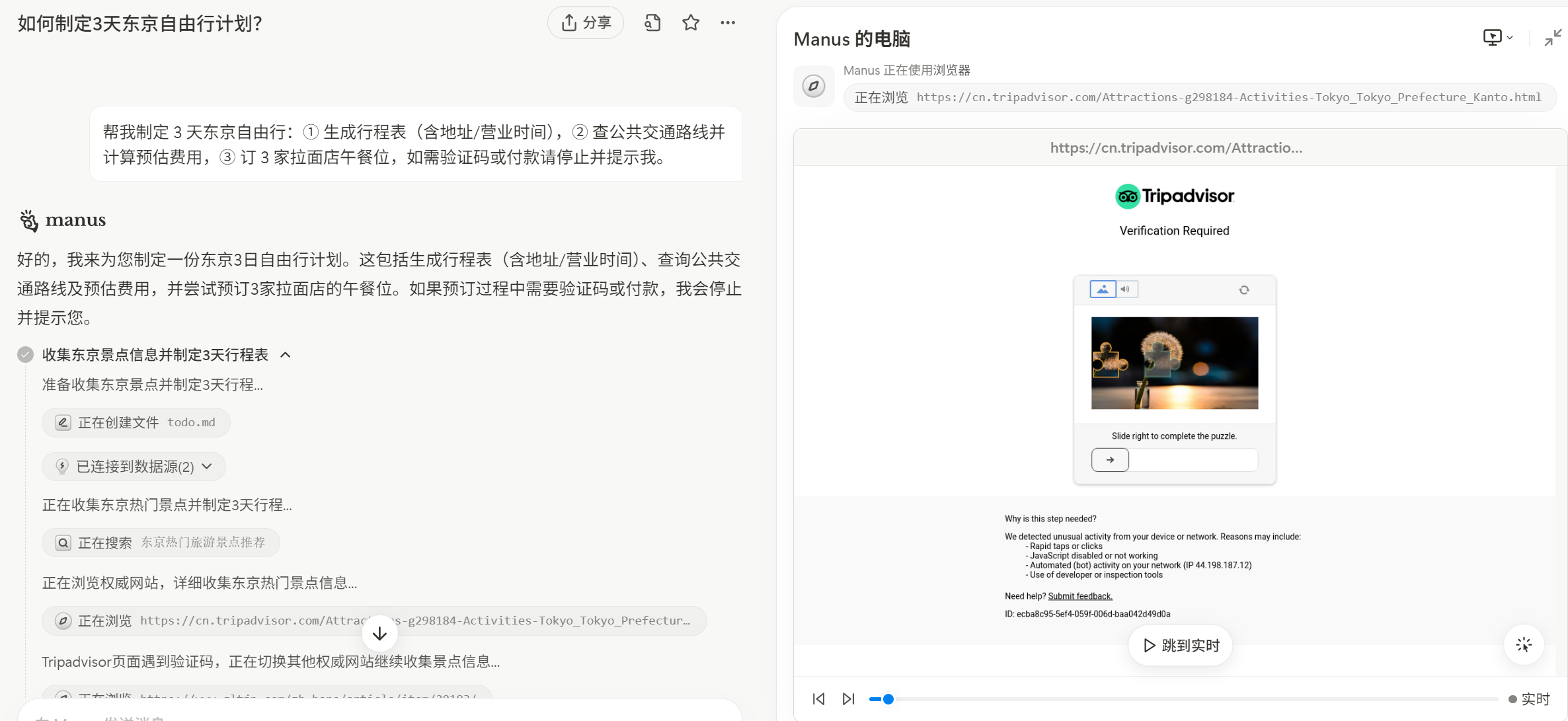Collapse the 收集东京景点信息 task section
The height and width of the screenshot is (721, 1568).
[286, 355]
